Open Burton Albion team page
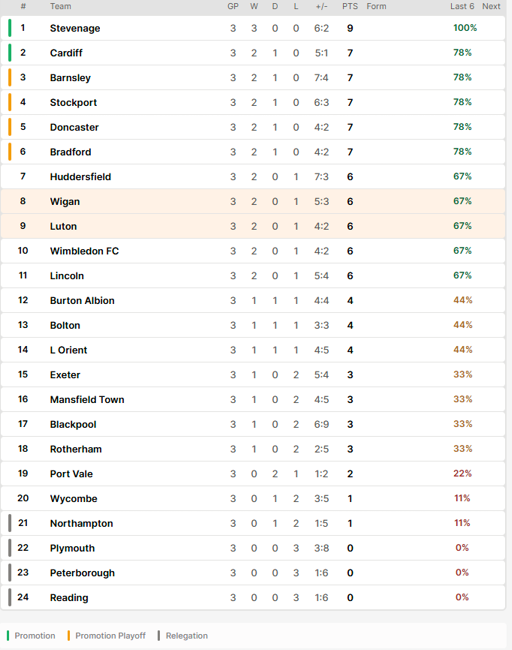The width and height of the screenshot is (512, 650). pyautogui.click(x=82, y=301)
